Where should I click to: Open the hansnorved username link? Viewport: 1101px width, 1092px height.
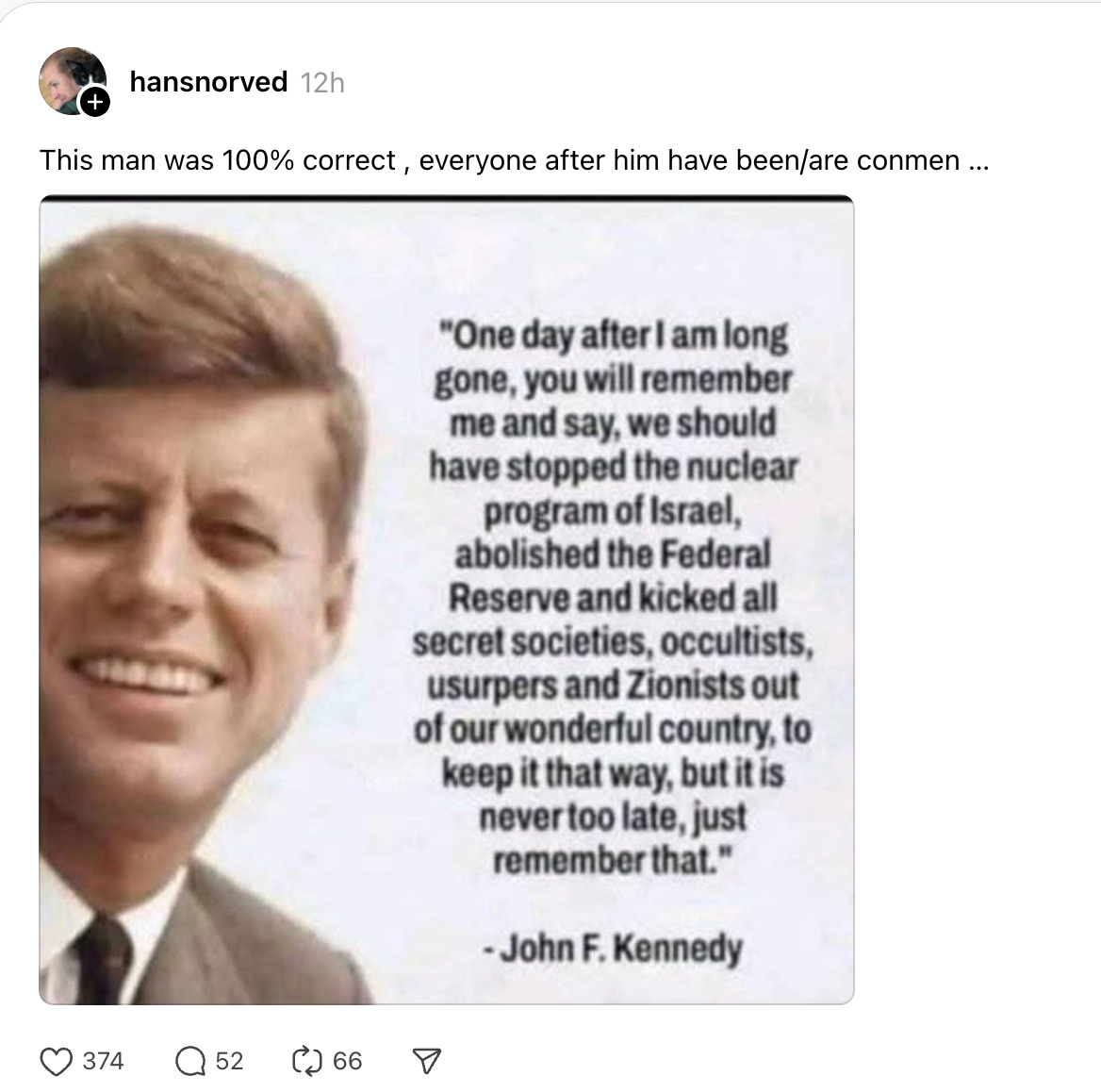[x=208, y=82]
